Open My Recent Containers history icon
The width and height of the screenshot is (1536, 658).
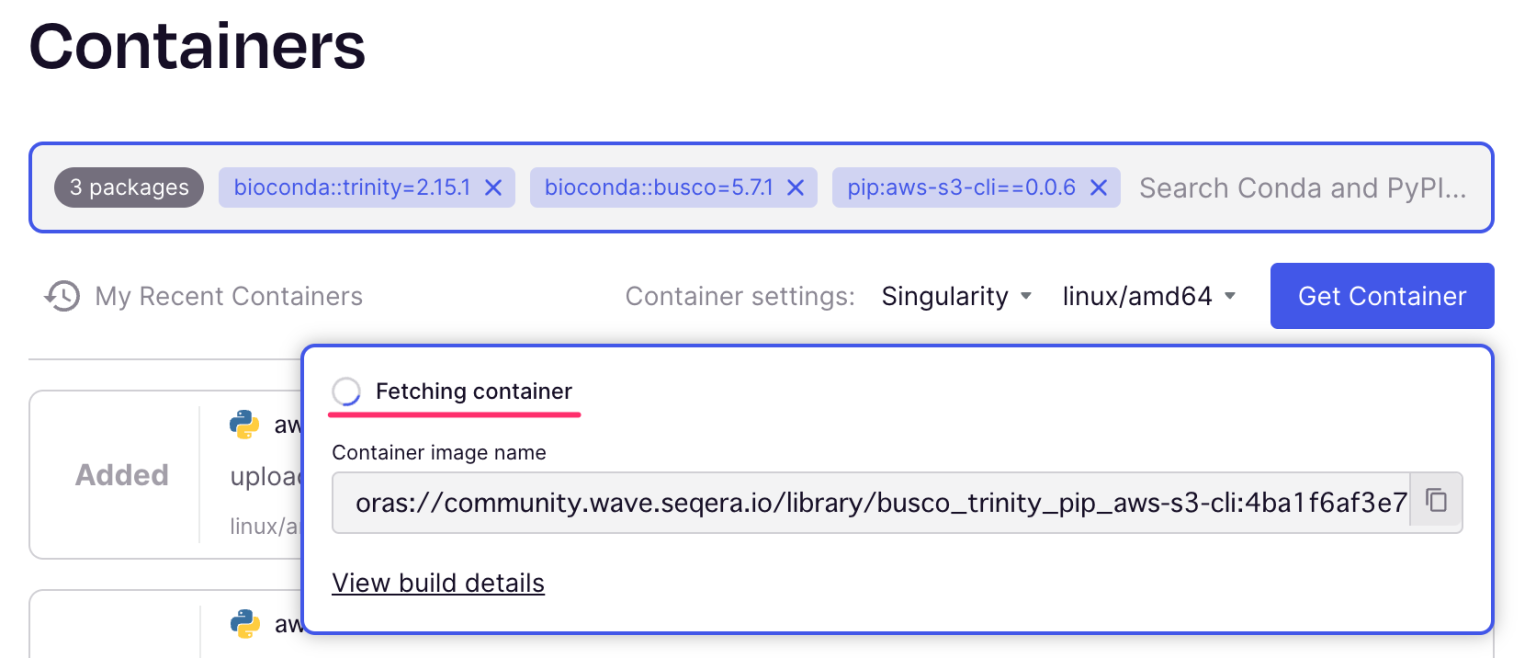(61, 295)
